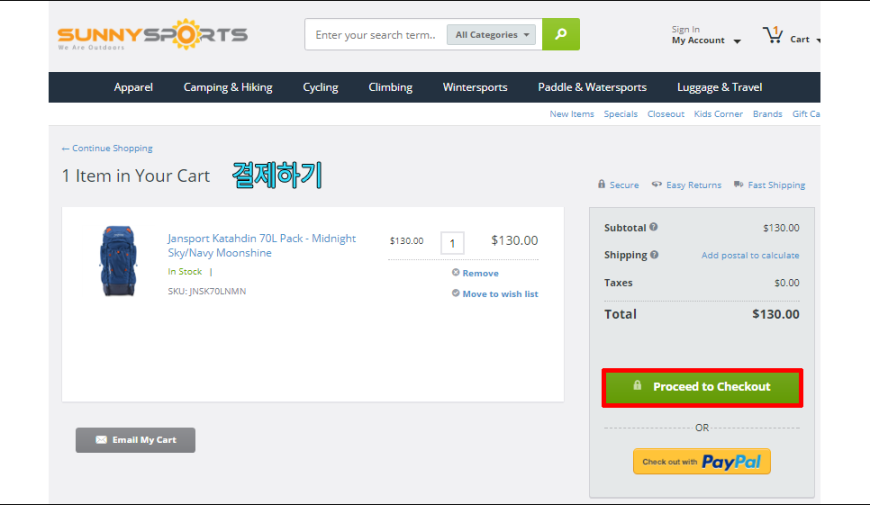Open the Closeout link
870x505 pixels.
tap(666, 114)
